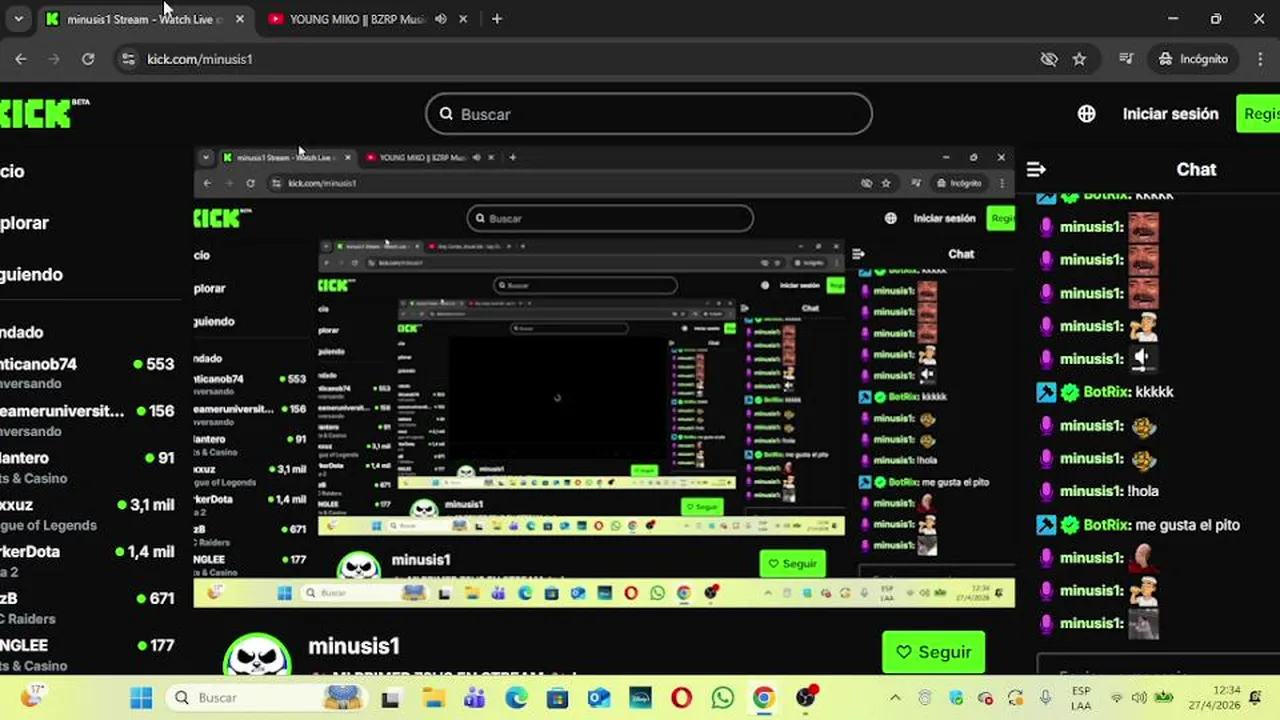This screenshot has height=720, width=1280.
Task: Open Outlook from the bottom taskbar
Action: pos(599,698)
